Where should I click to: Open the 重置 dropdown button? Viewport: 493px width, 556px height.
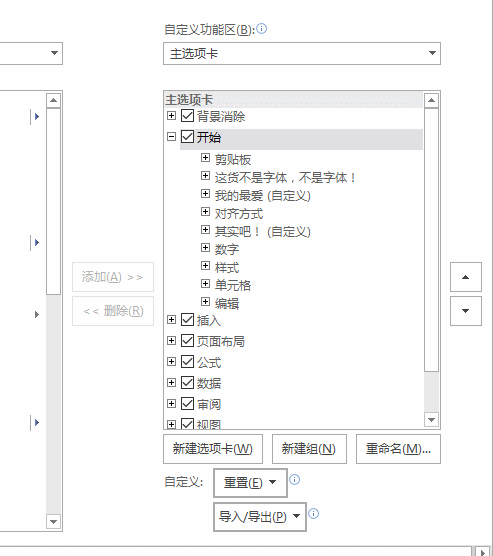coord(250,483)
